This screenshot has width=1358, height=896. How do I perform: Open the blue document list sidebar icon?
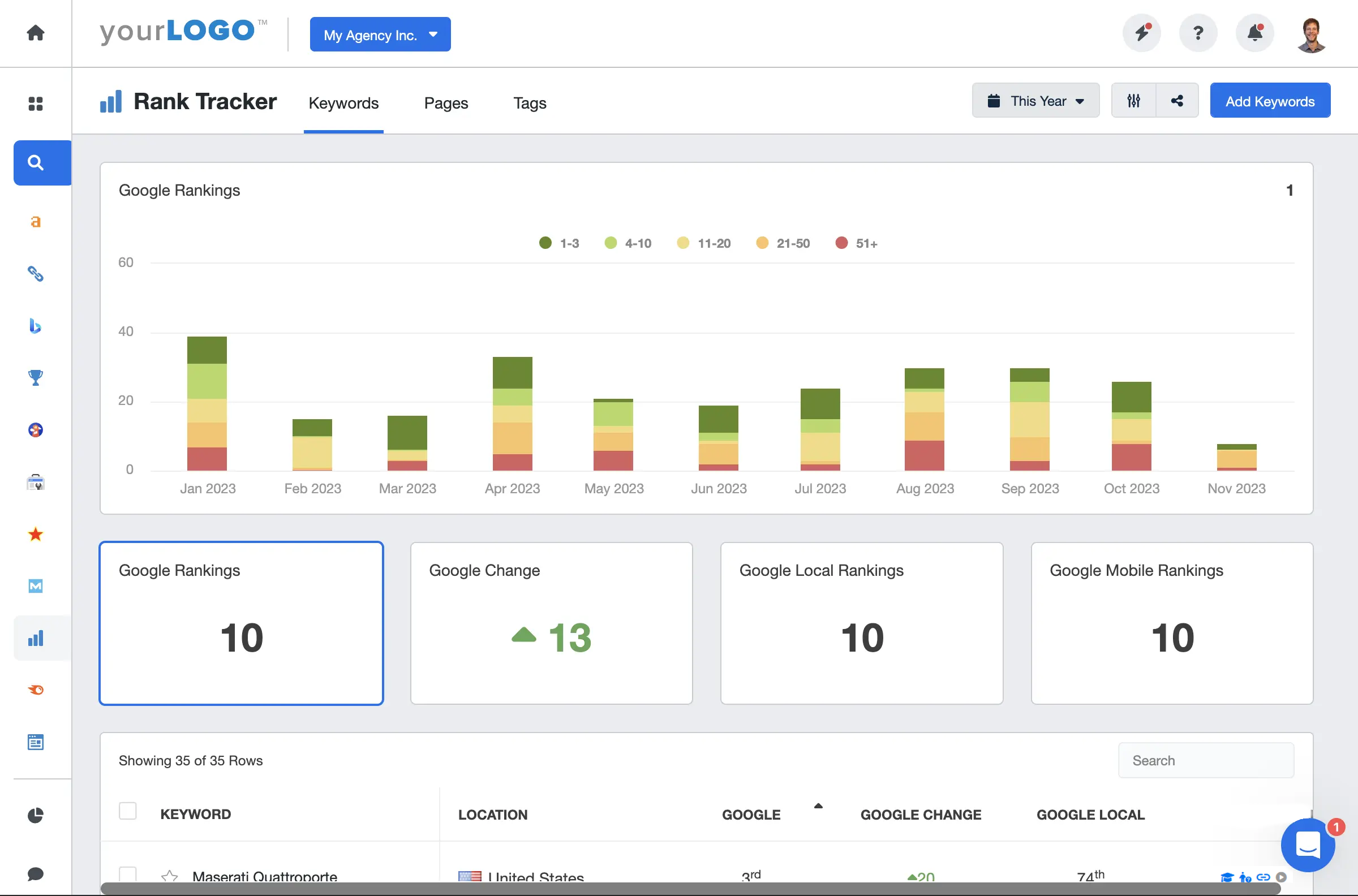(36, 742)
